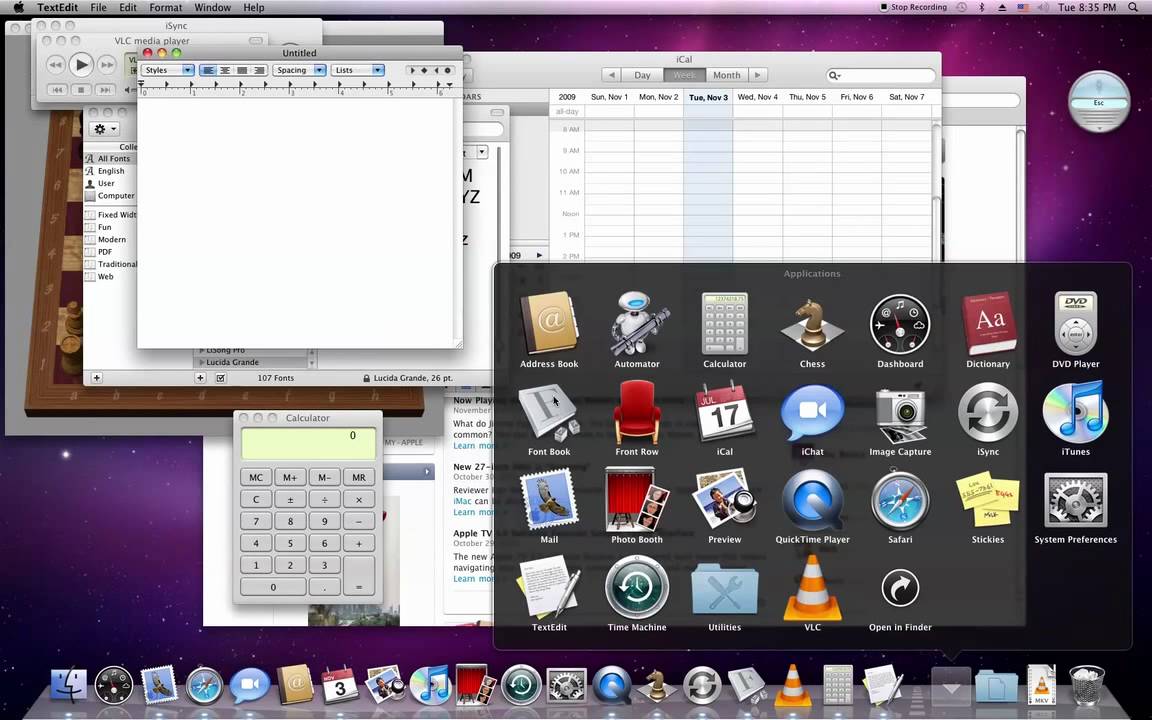Switch iCal to Month view
The image size is (1152, 720).
click(x=727, y=75)
